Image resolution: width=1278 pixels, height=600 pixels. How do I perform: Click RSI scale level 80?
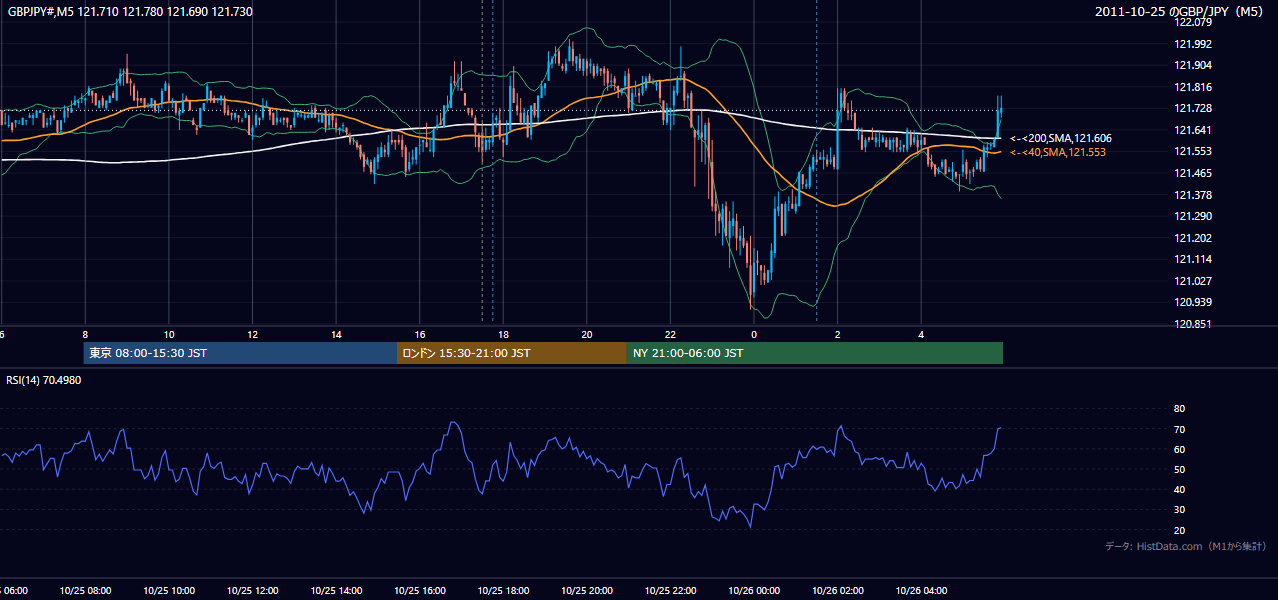pos(1179,409)
